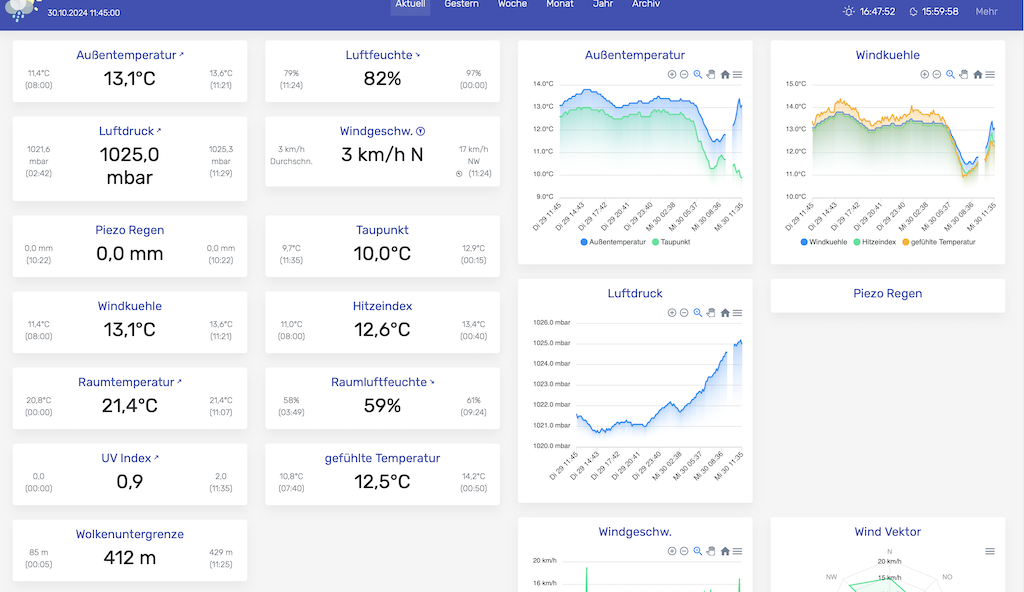This screenshot has width=1024, height=592.
Task: Zoom in on the Außentemperatur chart
Action: [671, 74]
